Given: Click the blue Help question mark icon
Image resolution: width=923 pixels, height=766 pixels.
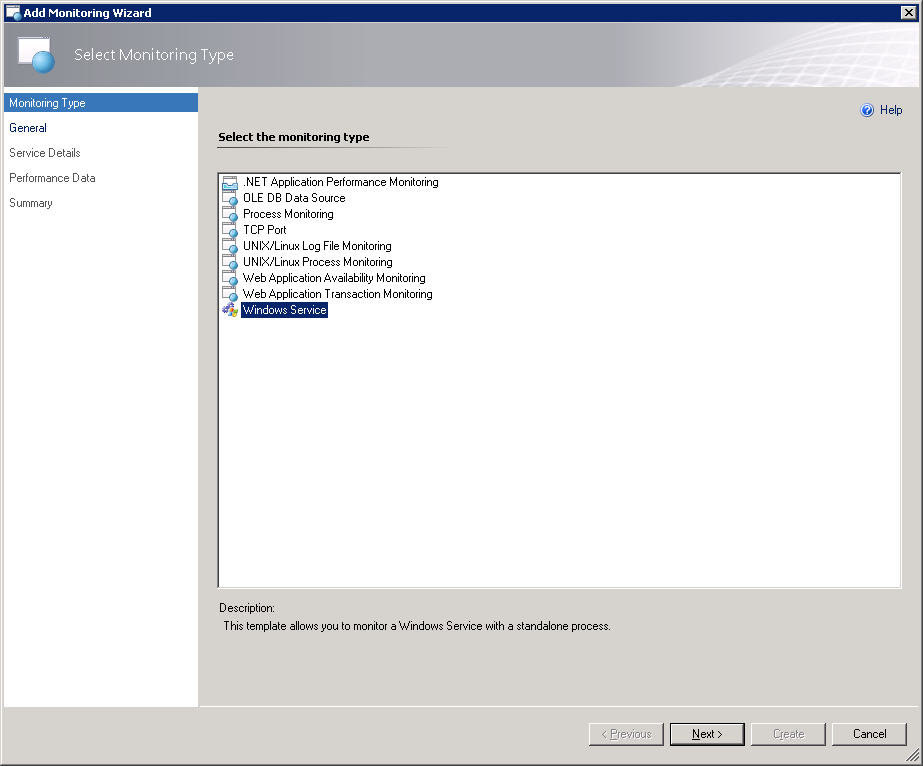Looking at the screenshot, I should pos(867,111).
